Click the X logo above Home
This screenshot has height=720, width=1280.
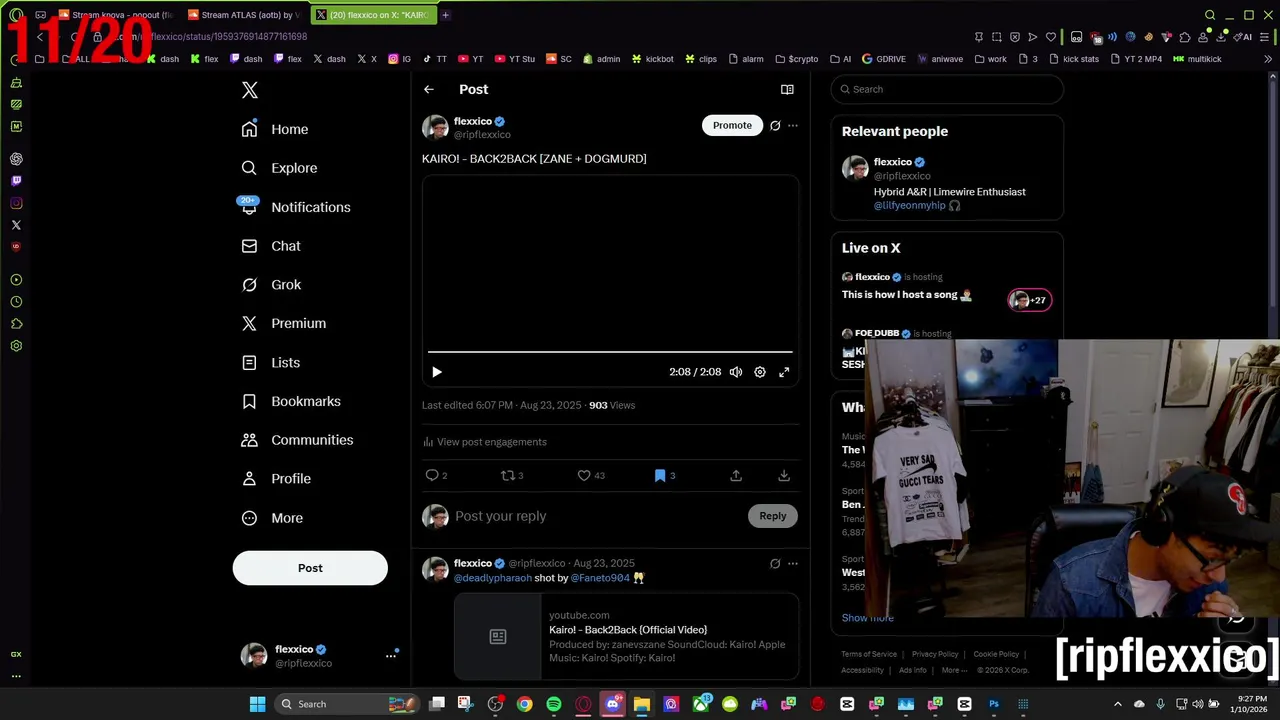coord(250,90)
